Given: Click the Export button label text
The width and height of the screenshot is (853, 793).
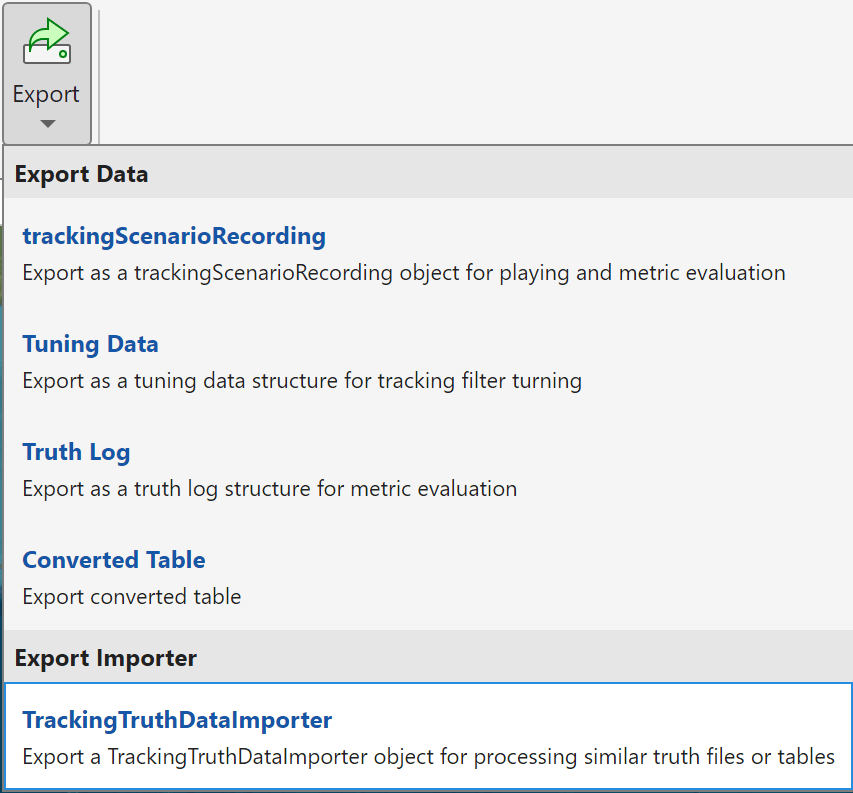Looking at the screenshot, I should pyautogui.click(x=46, y=94).
